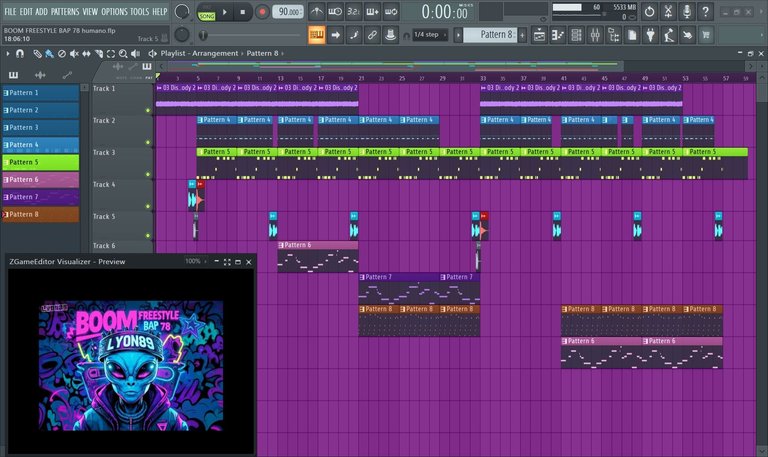
Task: Open project info page icon
Action: [632, 35]
